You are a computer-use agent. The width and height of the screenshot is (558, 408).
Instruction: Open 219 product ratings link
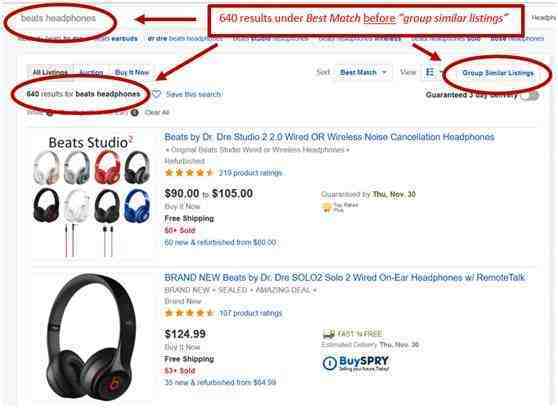(x=251, y=173)
